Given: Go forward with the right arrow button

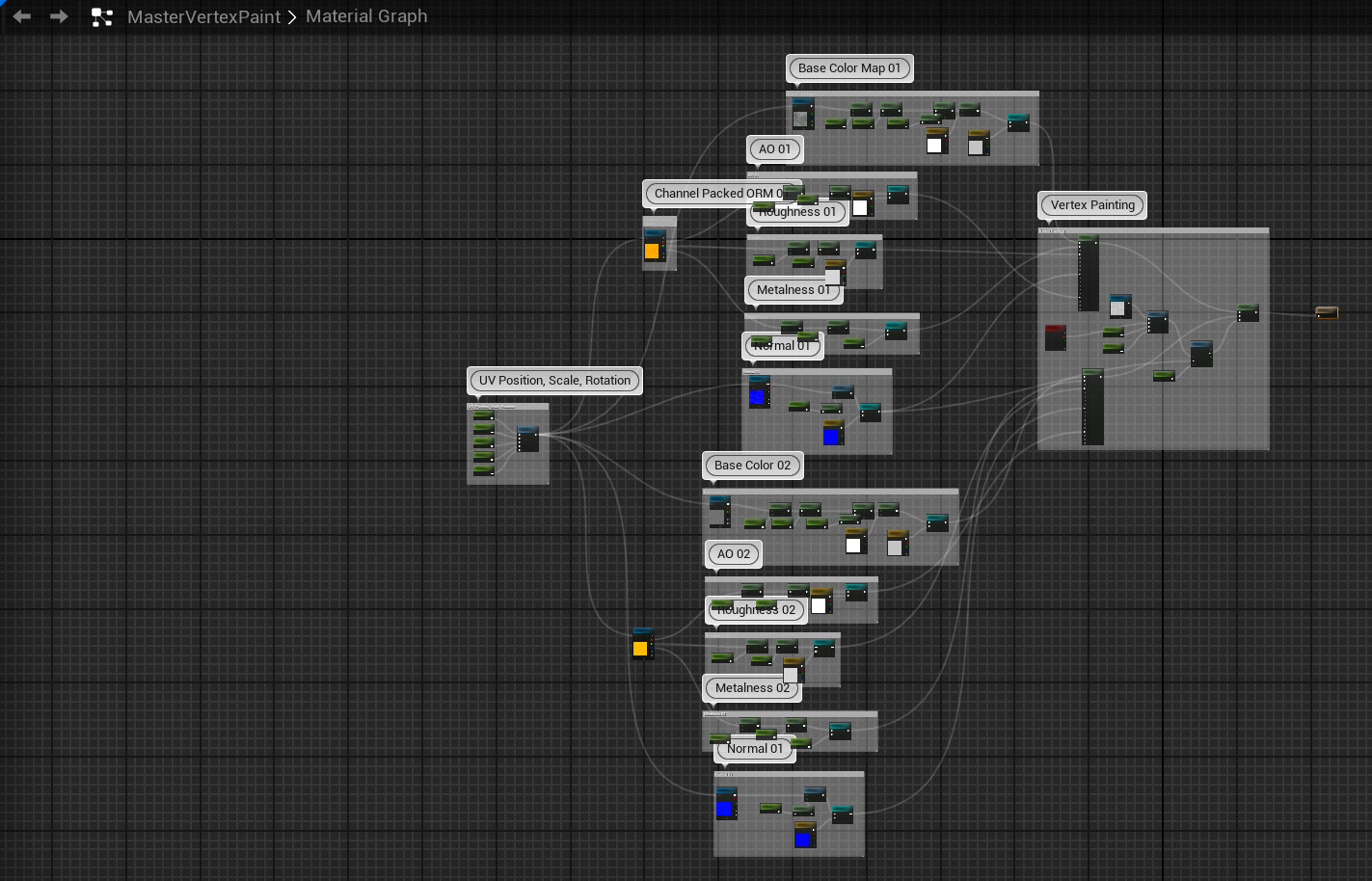Looking at the screenshot, I should pos(59,16).
